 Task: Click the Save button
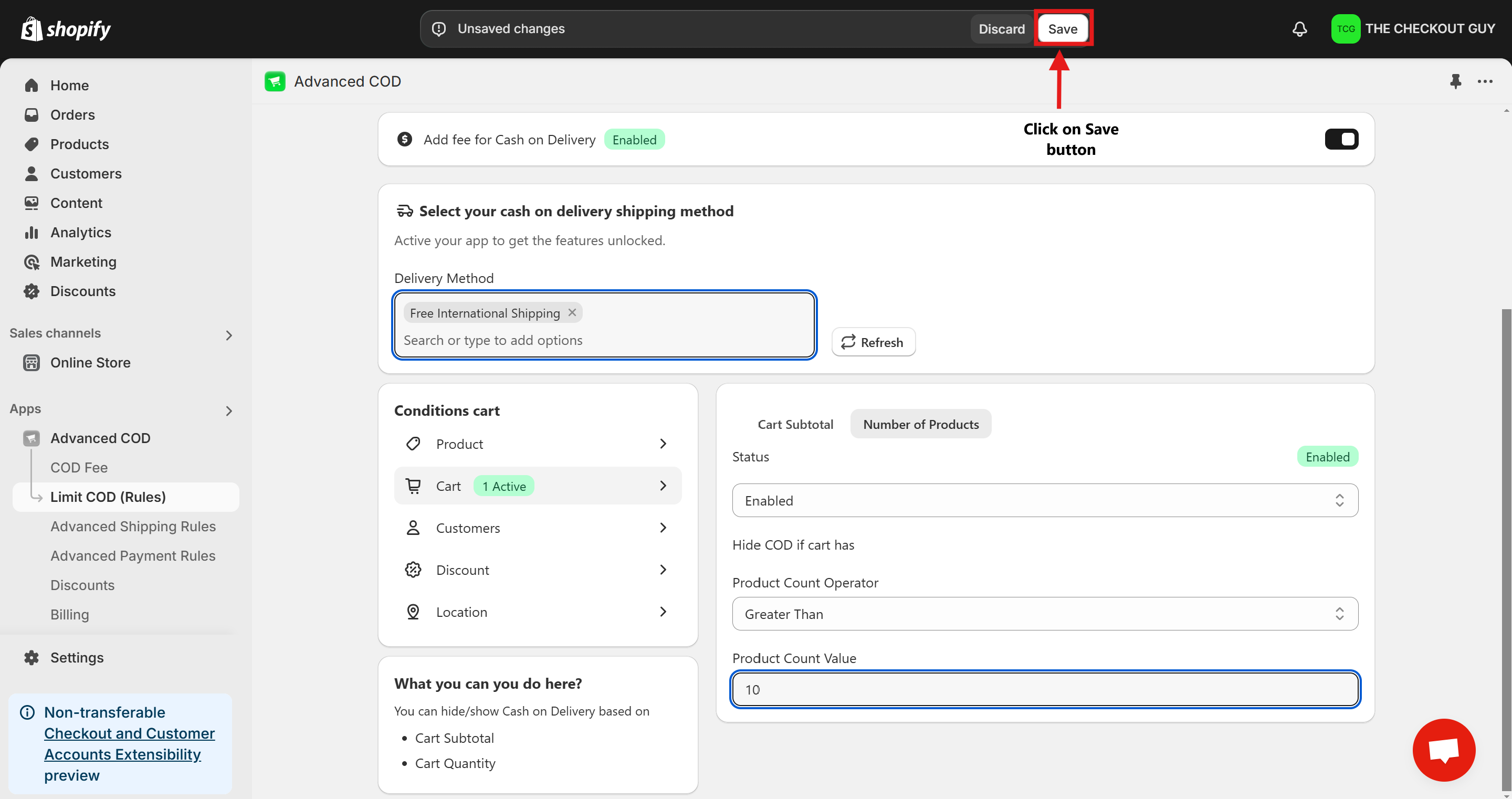[1063, 29]
